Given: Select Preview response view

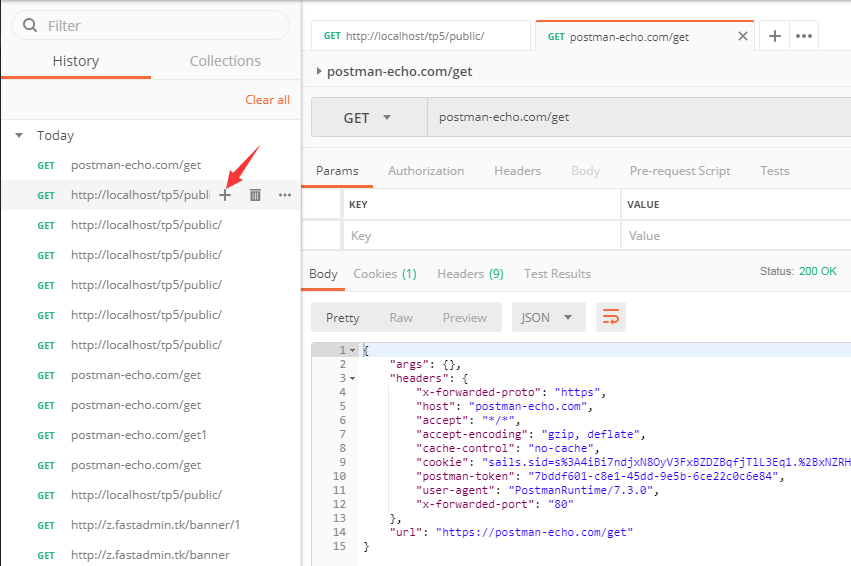Looking at the screenshot, I should pyautogui.click(x=465, y=317).
